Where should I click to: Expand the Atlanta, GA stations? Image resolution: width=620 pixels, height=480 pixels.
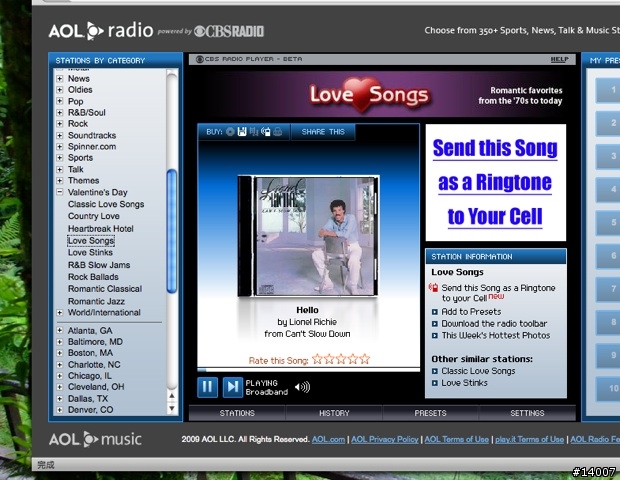pos(60,331)
